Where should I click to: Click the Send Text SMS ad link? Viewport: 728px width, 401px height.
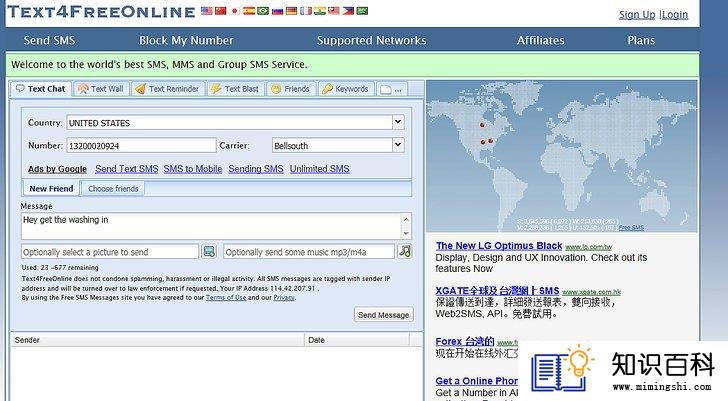pos(127,169)
